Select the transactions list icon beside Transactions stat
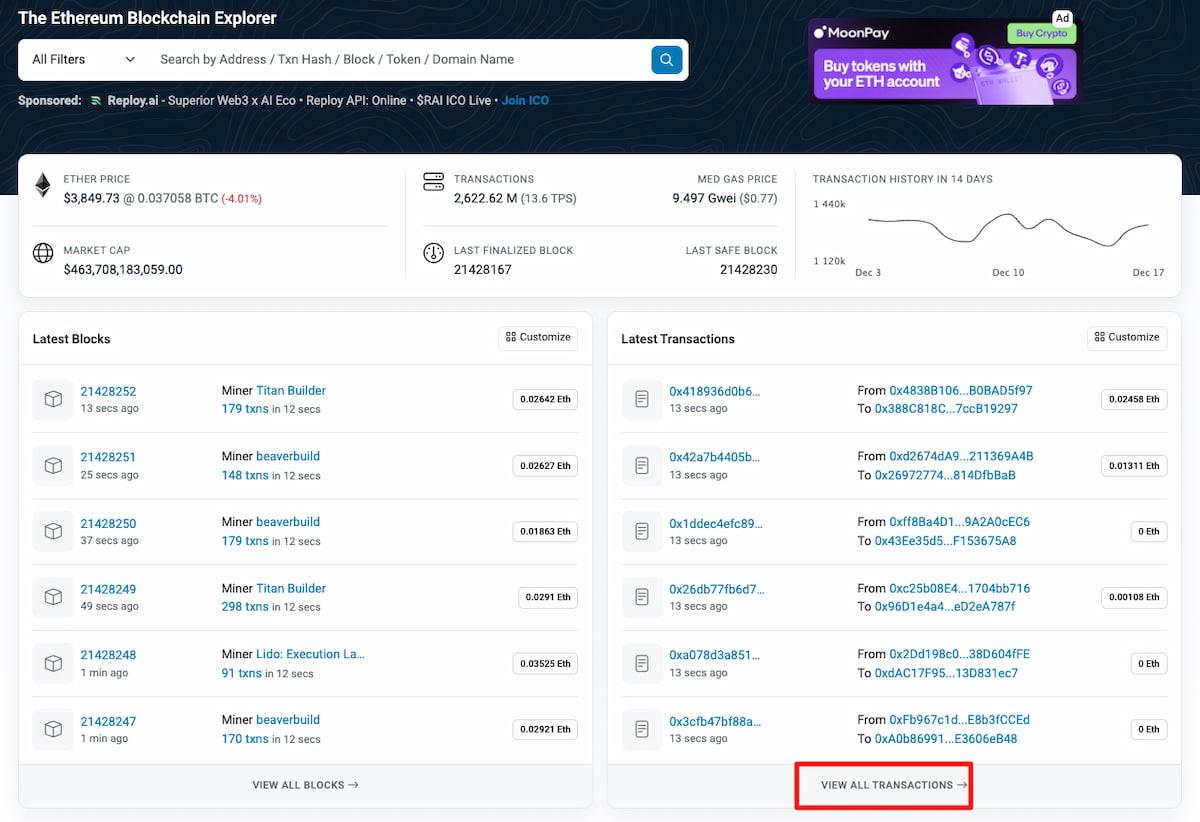The width and height of the screenshot is (1200, 822). pos(433,182)
